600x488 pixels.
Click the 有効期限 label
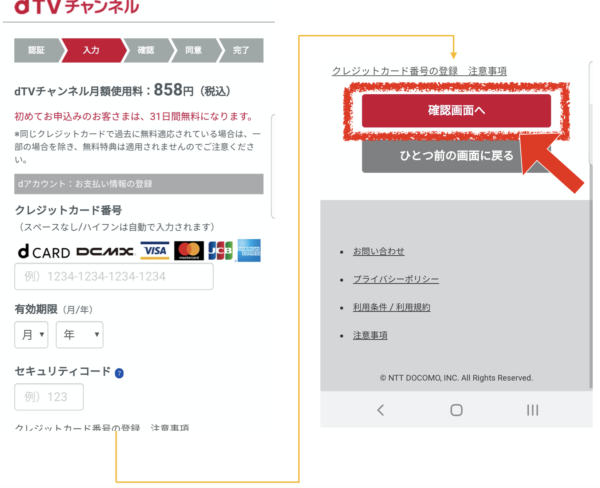pos(36,309)
